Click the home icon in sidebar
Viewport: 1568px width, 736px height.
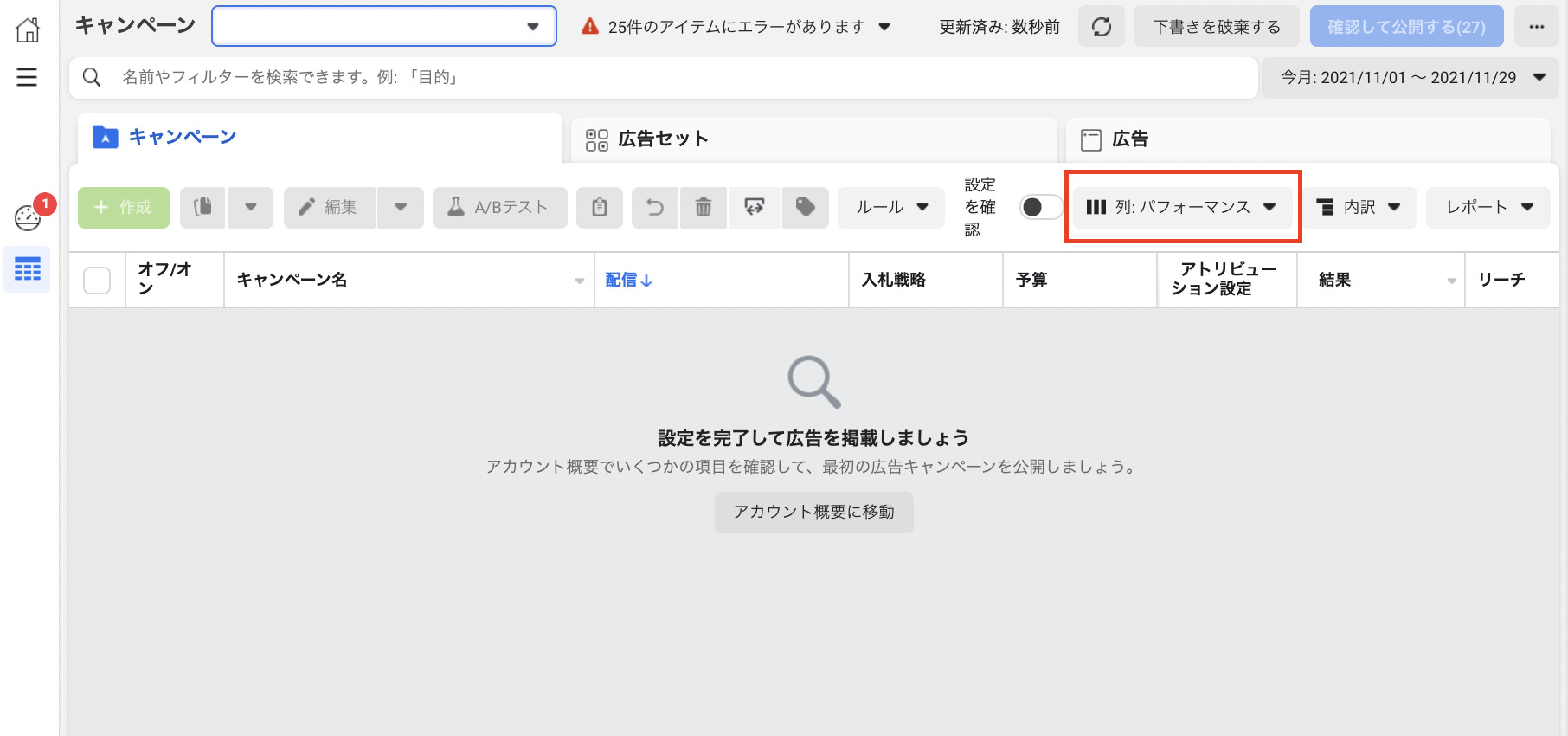pos(28,29)
